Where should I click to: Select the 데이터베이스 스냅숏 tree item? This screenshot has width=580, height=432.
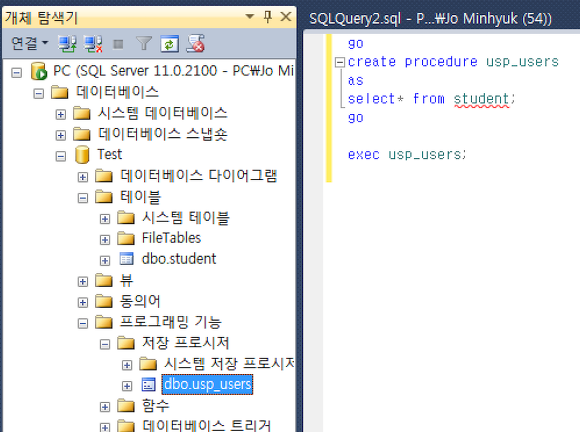click(x=163, y=134)
